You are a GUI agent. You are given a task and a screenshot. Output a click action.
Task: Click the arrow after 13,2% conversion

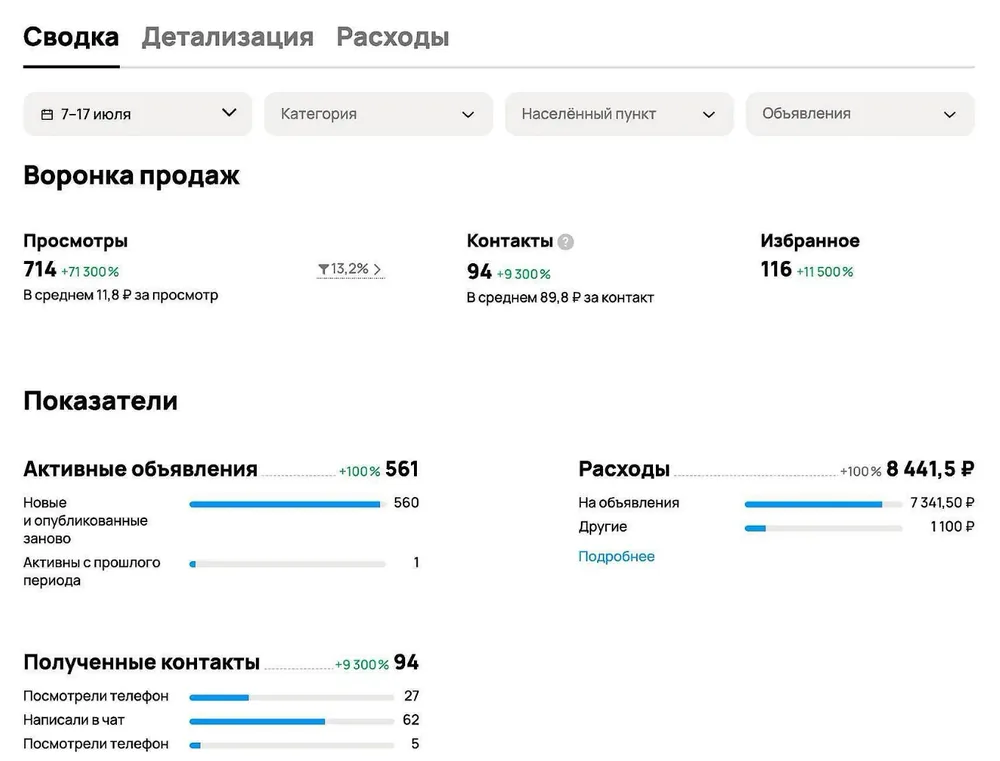377,269
